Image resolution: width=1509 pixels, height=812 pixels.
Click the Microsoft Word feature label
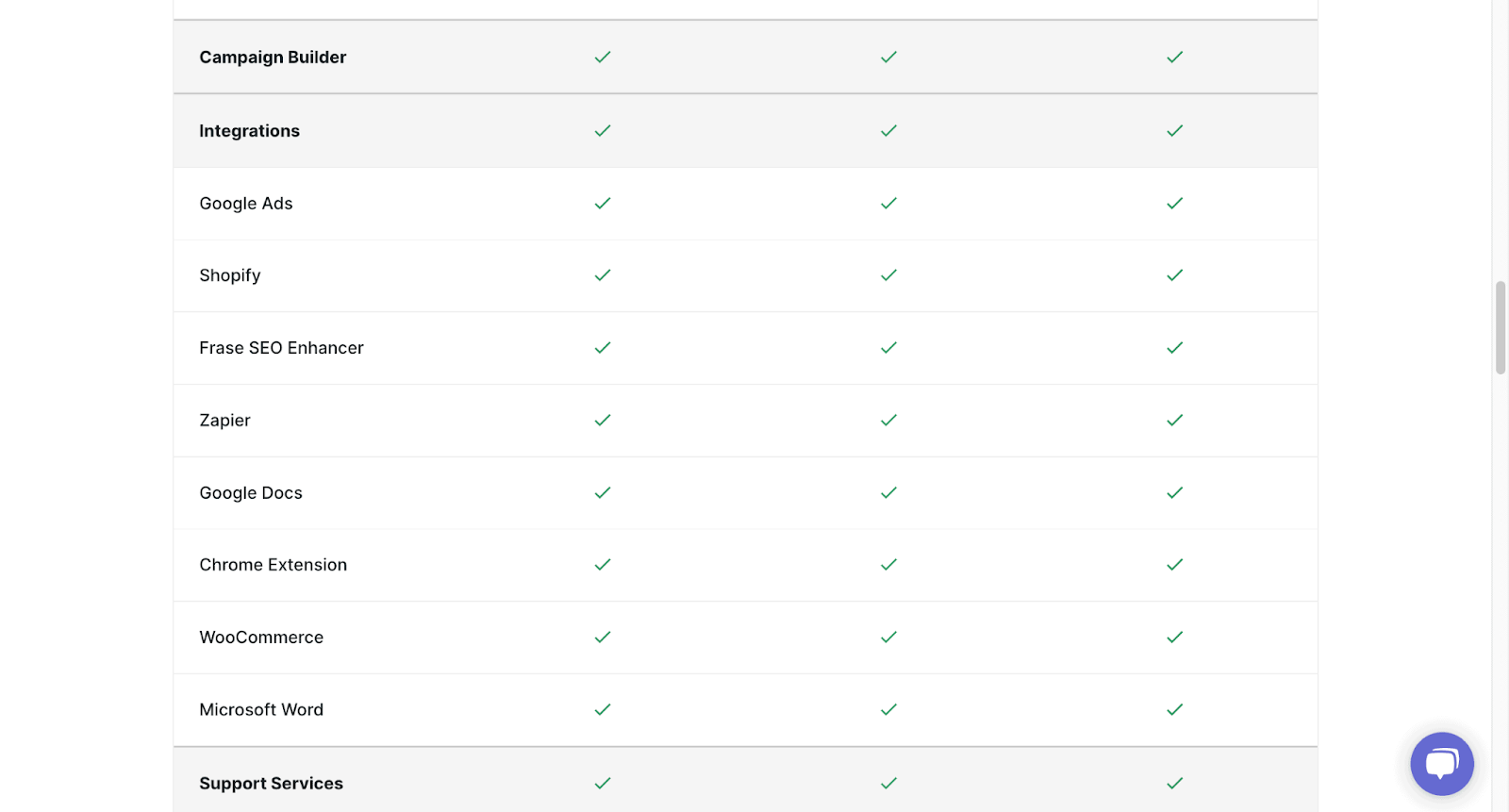click(261, 710)
